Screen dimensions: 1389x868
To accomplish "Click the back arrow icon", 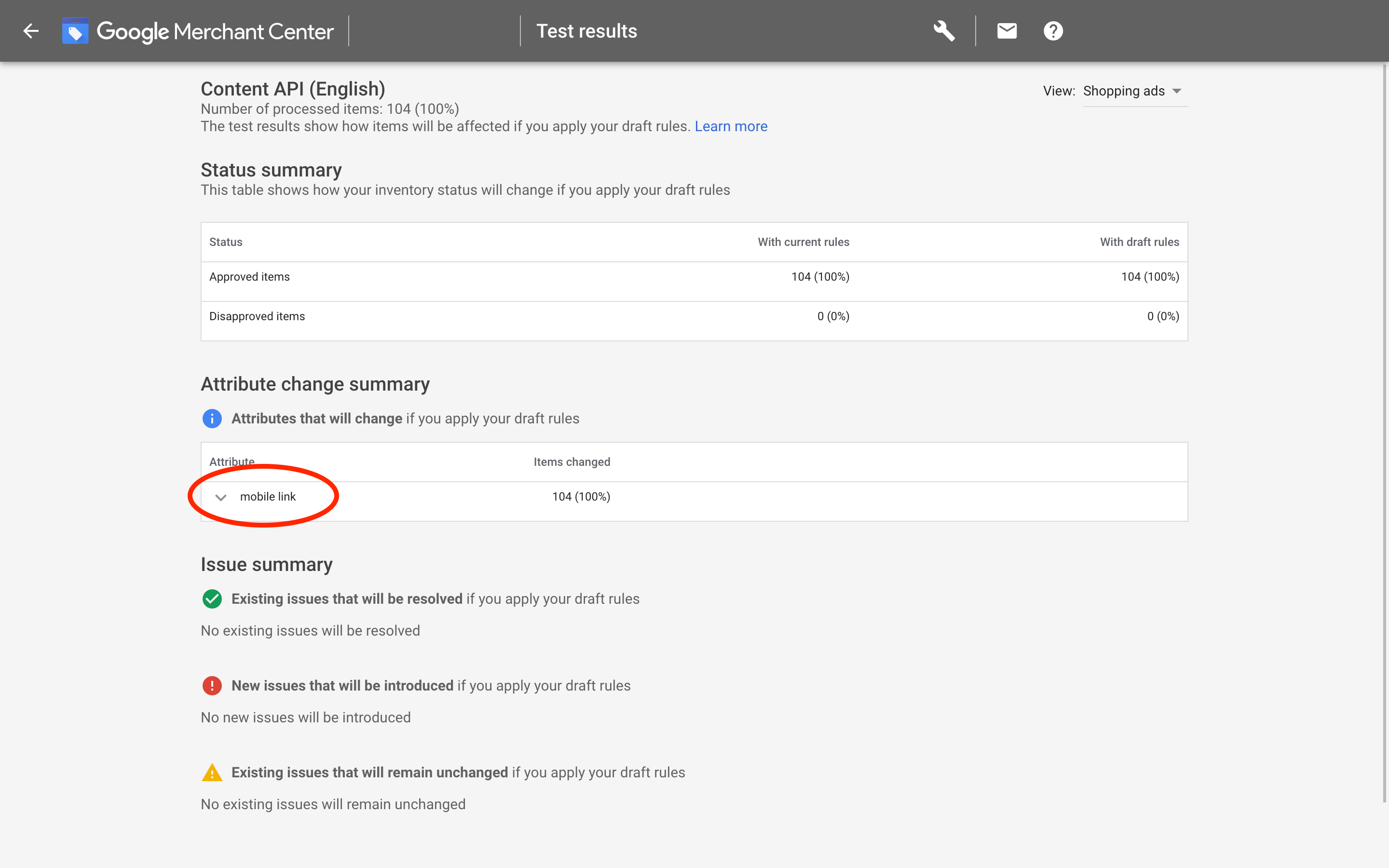I will pyautogui.click(x=31, y=31).
